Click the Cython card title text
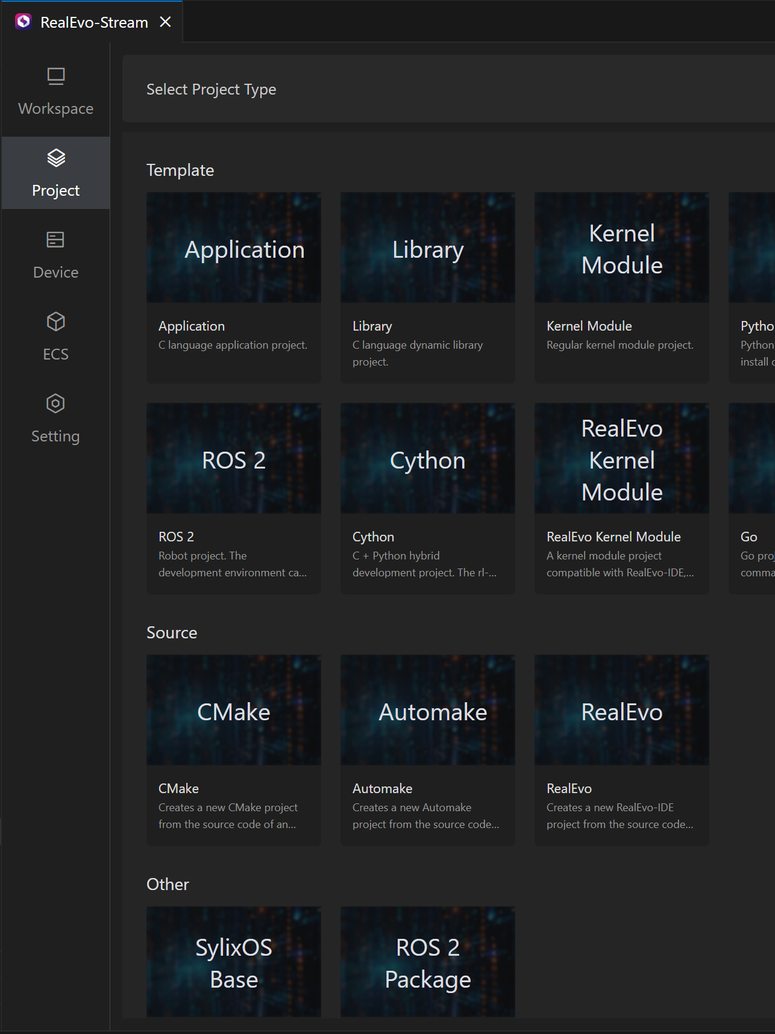The width and height of the screenshot is (775, 1034). click(x=373, y=537)
